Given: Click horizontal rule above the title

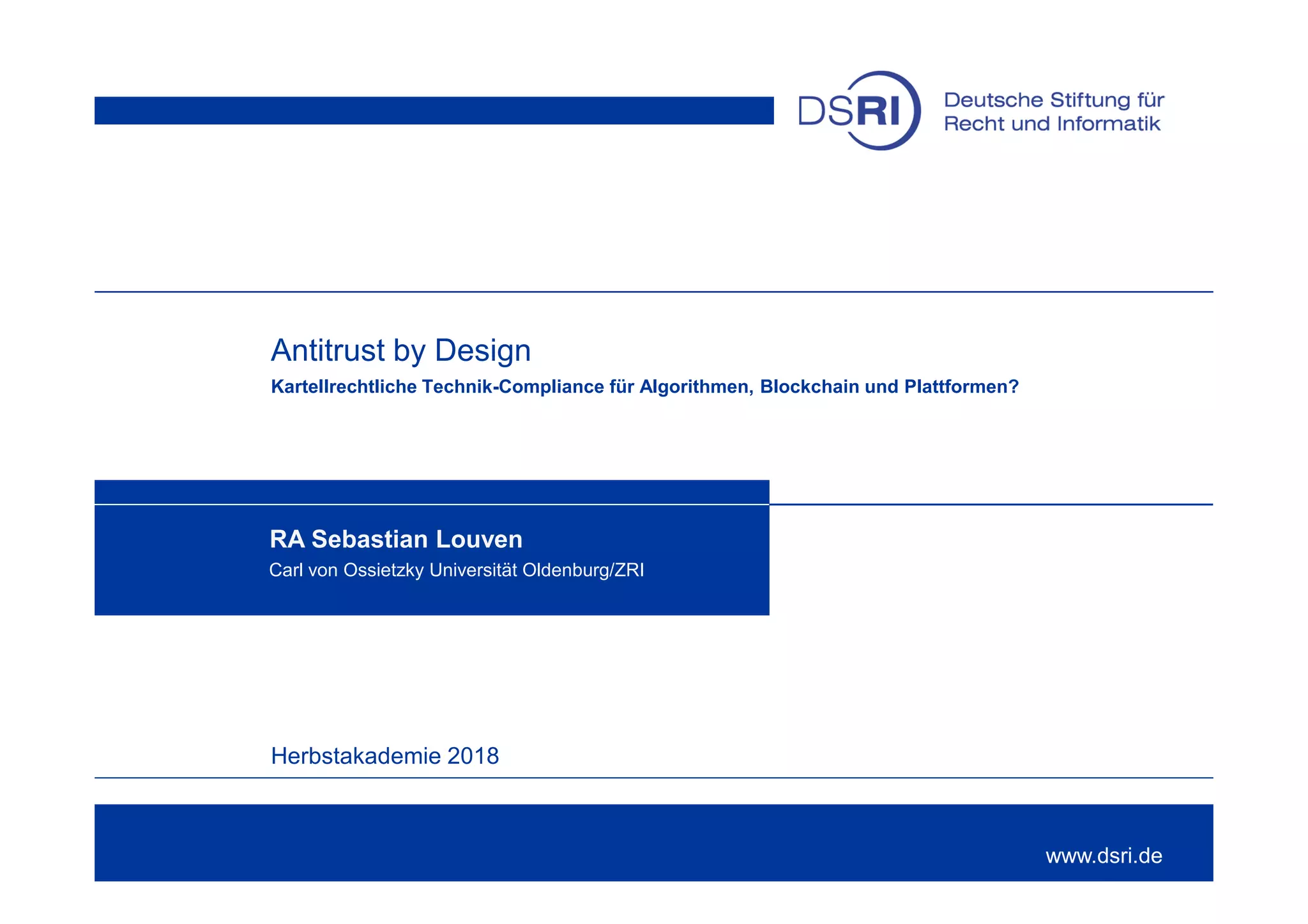Looking at the screenshot, I should coord(653,292).
